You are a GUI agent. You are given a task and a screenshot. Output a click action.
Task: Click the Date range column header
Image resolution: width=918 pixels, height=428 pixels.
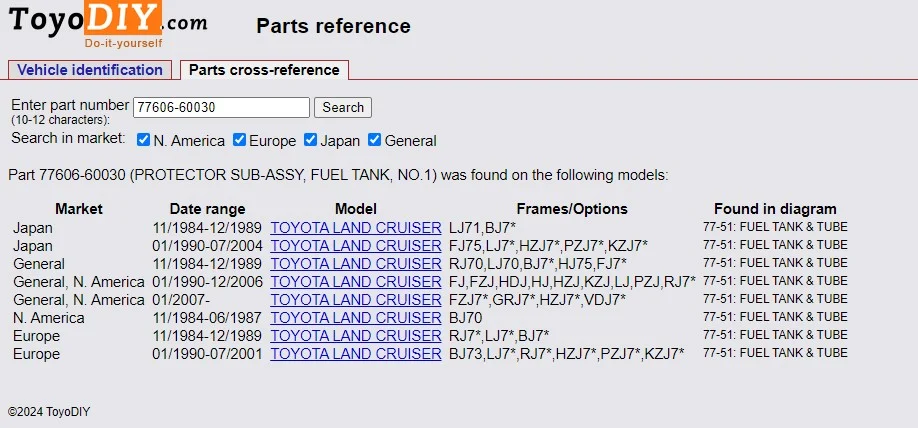[207, 209]
